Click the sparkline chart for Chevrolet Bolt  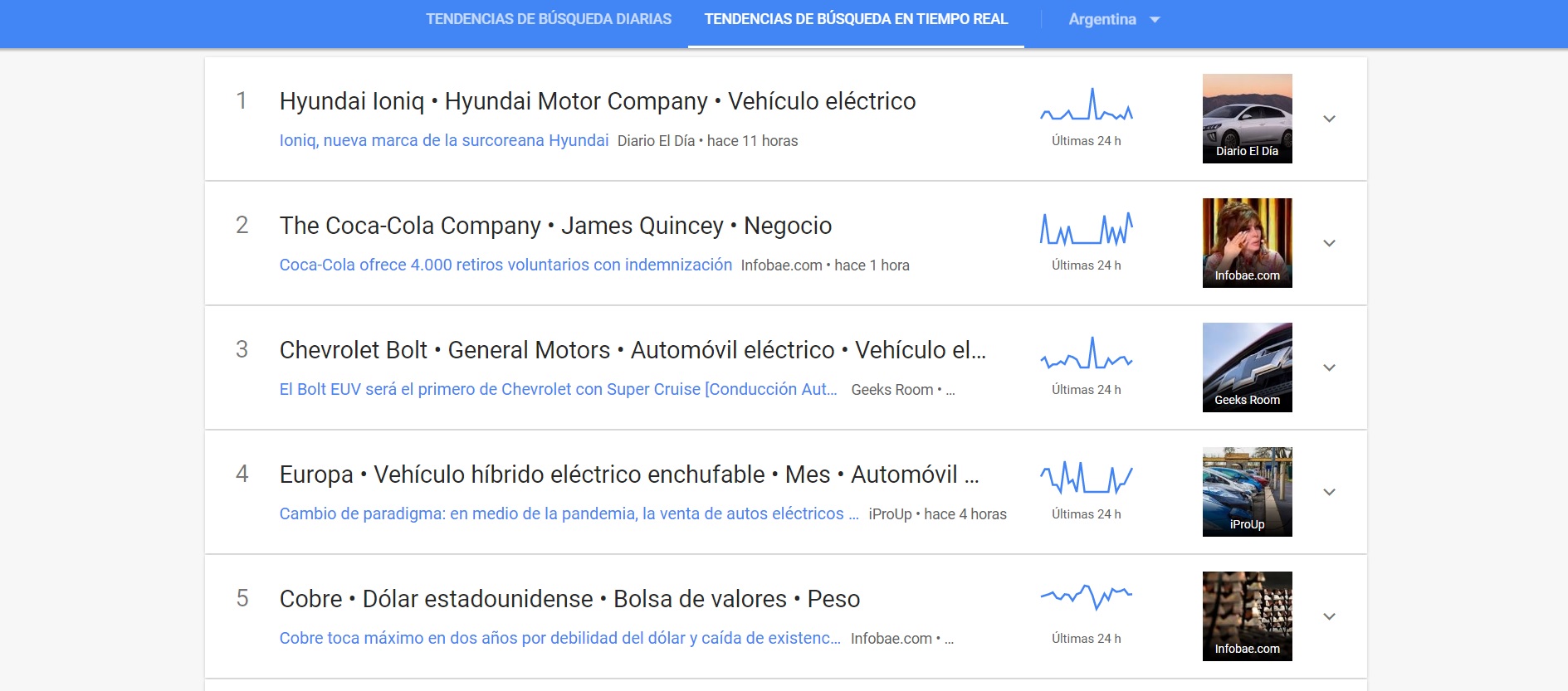point(1087,353)
